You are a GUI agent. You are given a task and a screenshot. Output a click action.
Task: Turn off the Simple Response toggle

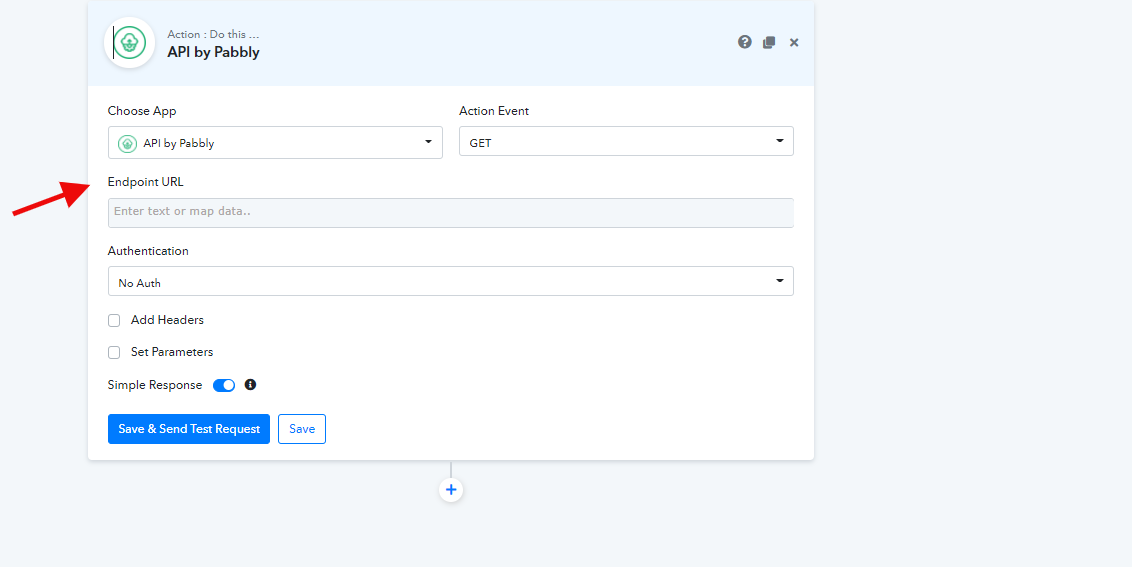(224, 385)
